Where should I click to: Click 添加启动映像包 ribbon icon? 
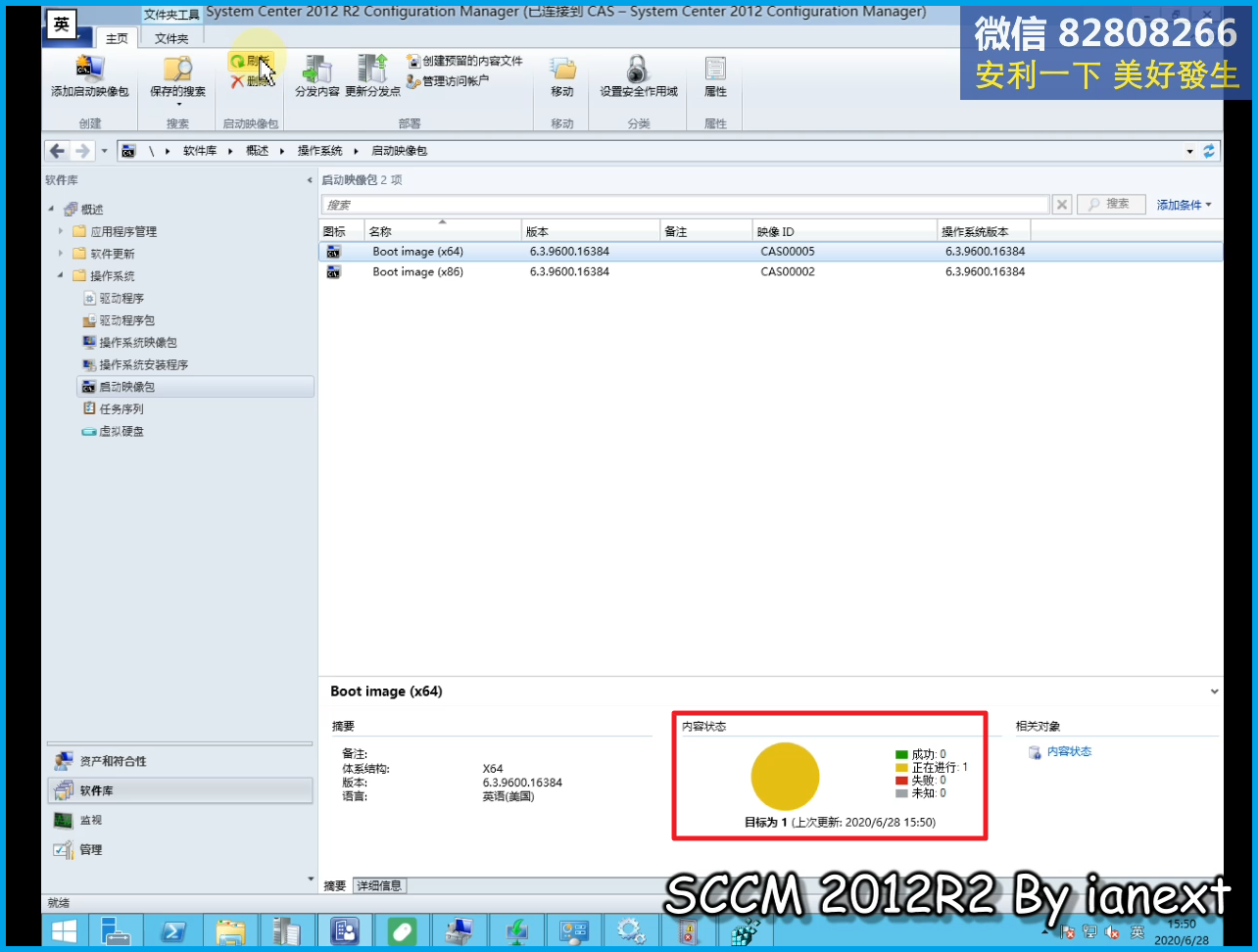pos(89,76)
